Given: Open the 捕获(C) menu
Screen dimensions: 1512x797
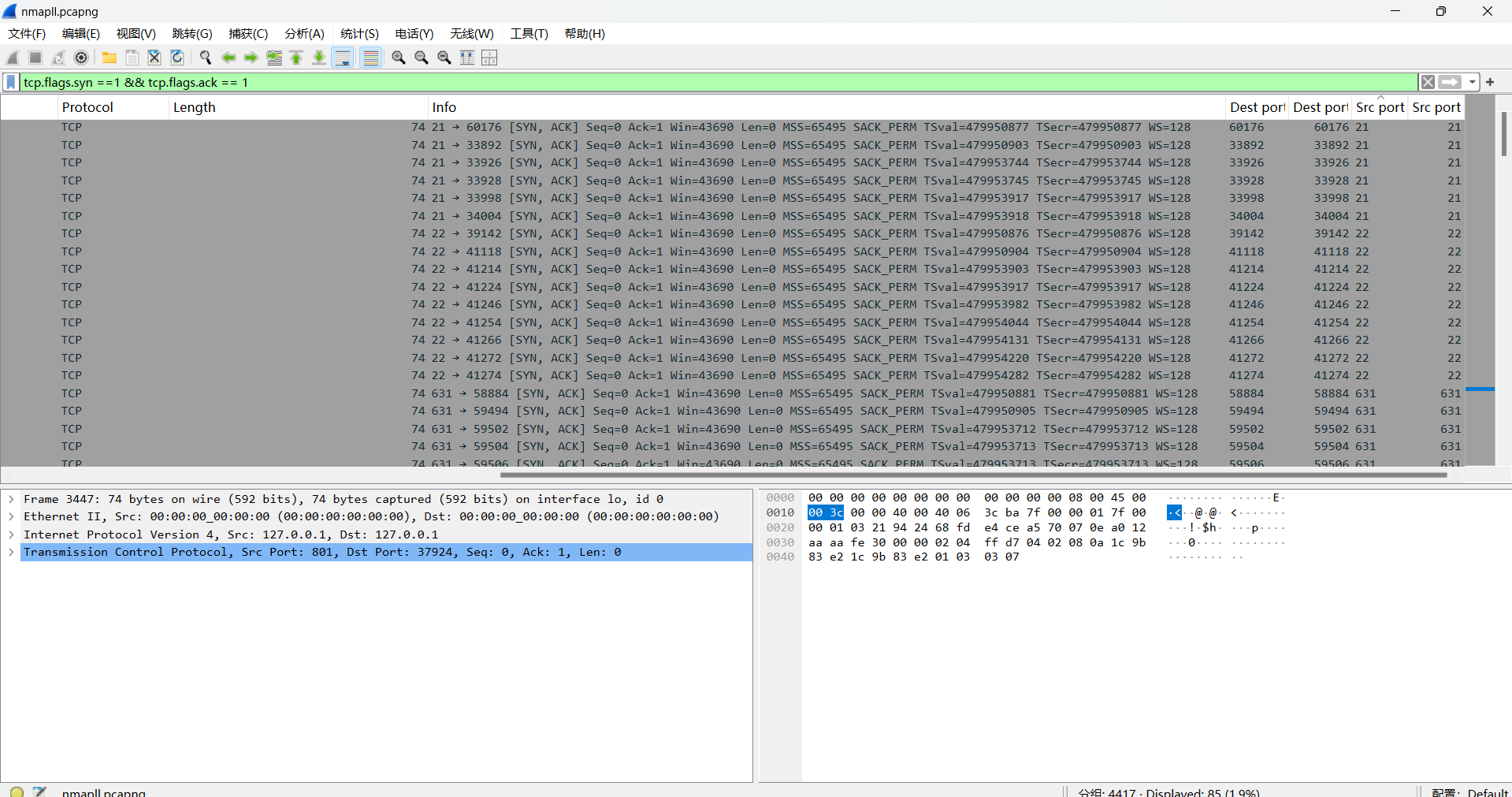Looking at the screenshot, I should 248,34.
